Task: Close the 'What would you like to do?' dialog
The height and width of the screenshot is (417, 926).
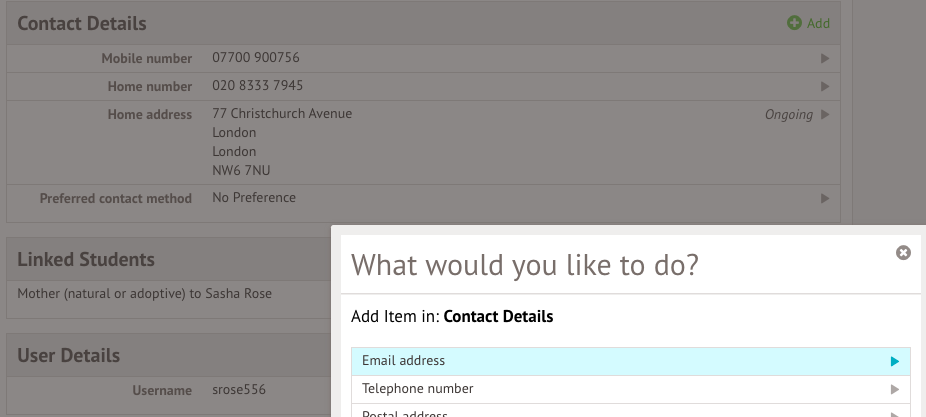Action: 903,253
